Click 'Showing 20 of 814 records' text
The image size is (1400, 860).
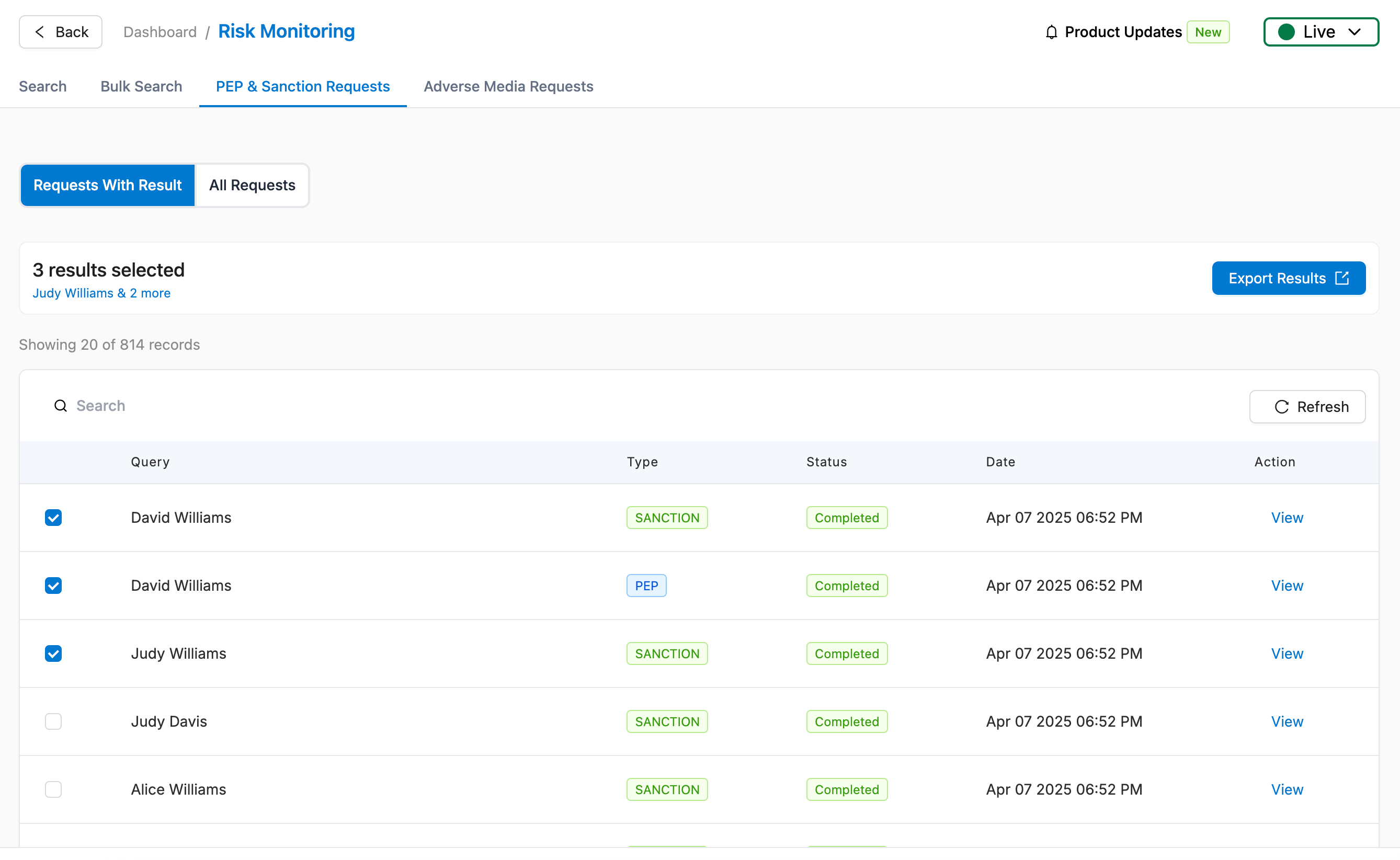click(109, 345)
